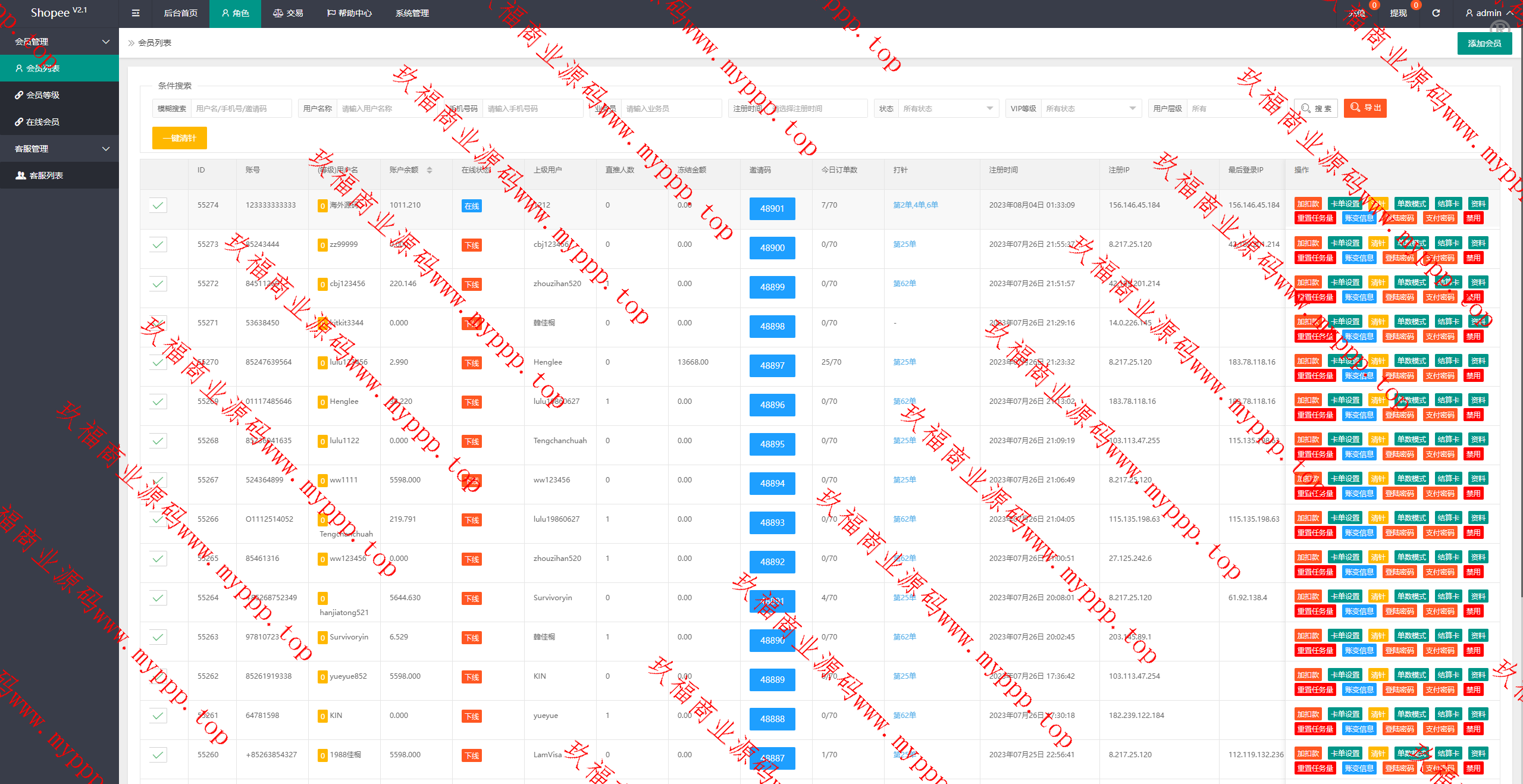Click the 搜索 magnifier search button
This screenshot has width=1523, height=784.
click(1316, 108)
